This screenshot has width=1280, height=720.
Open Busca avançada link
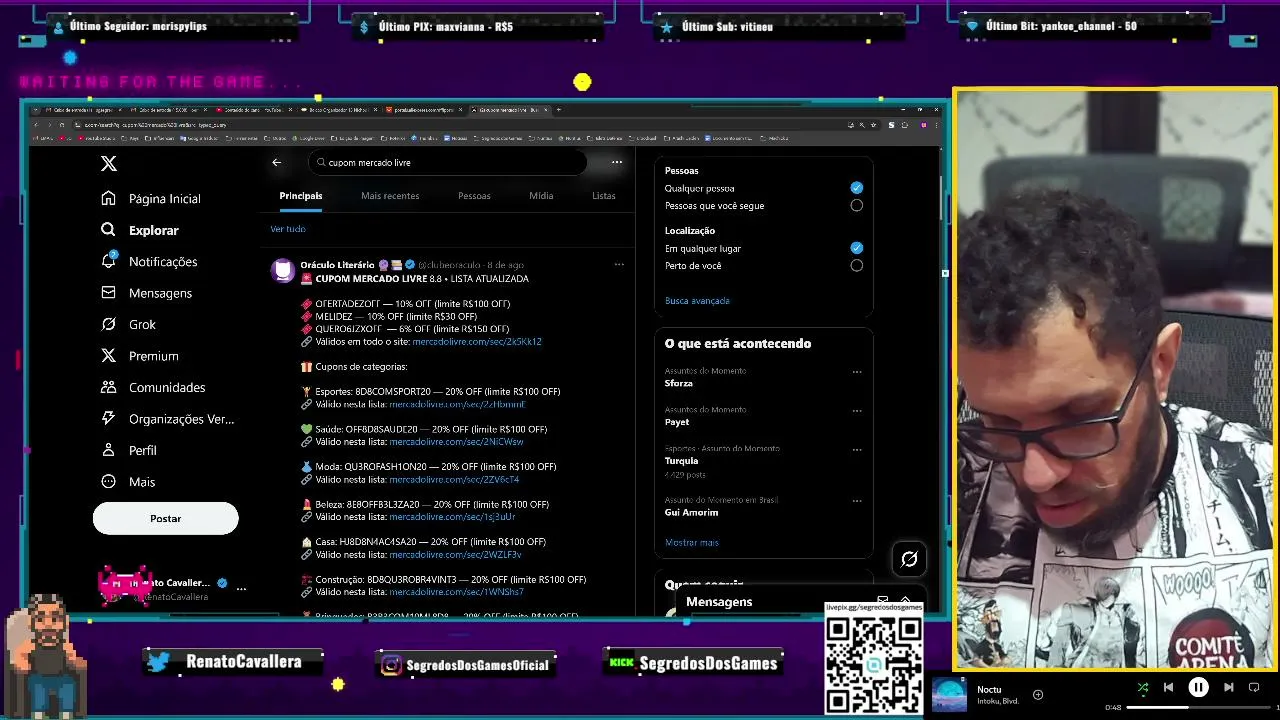point(697,301)
